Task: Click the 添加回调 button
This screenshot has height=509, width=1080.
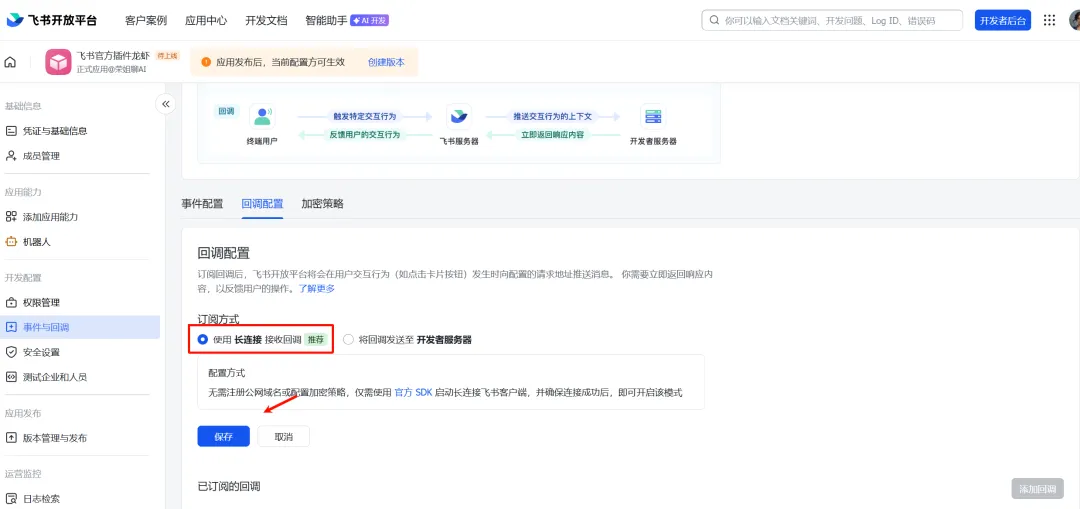Action: [1037, 489]
